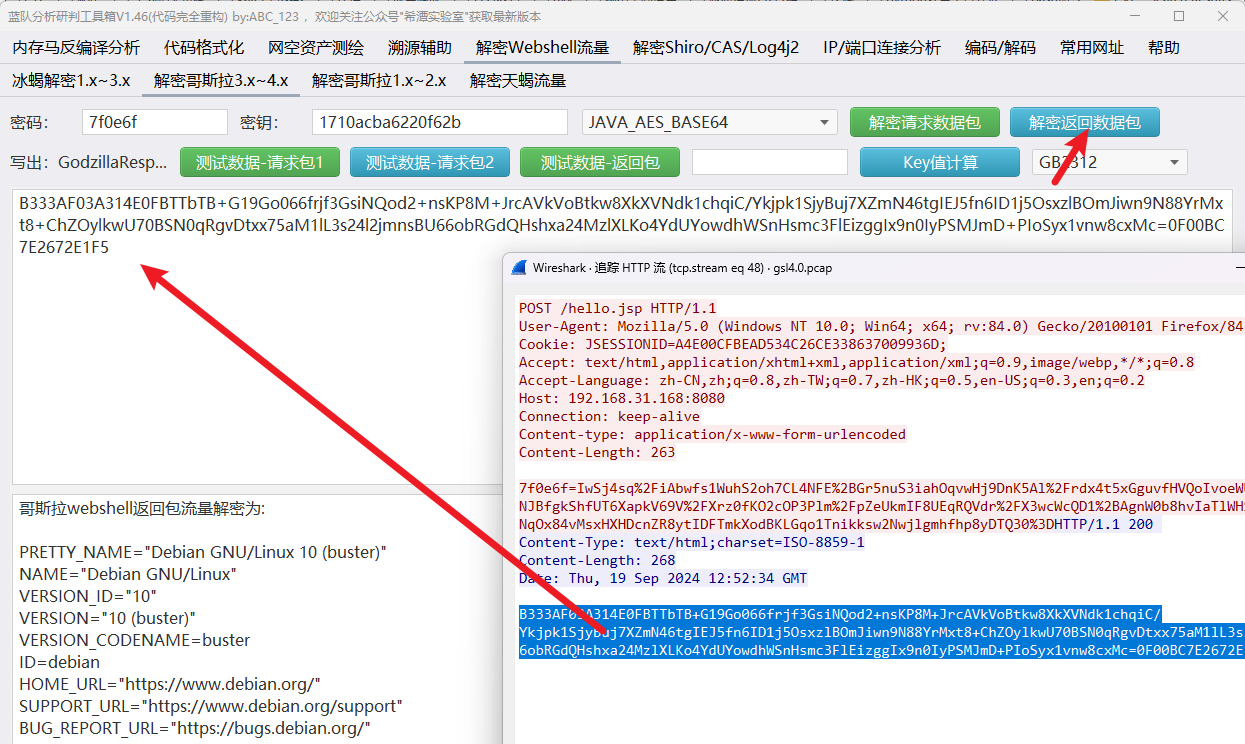Screen dimensions: 1245x744
Task: Click the BUG_REPORT_URL output line
Action: click(x=195, y=728)
